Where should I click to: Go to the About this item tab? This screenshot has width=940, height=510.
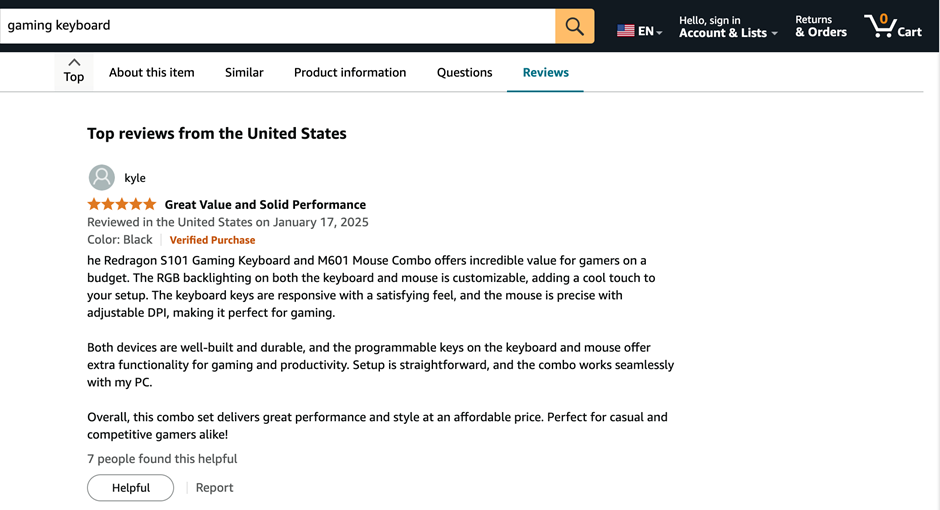(x=152, y=72)
